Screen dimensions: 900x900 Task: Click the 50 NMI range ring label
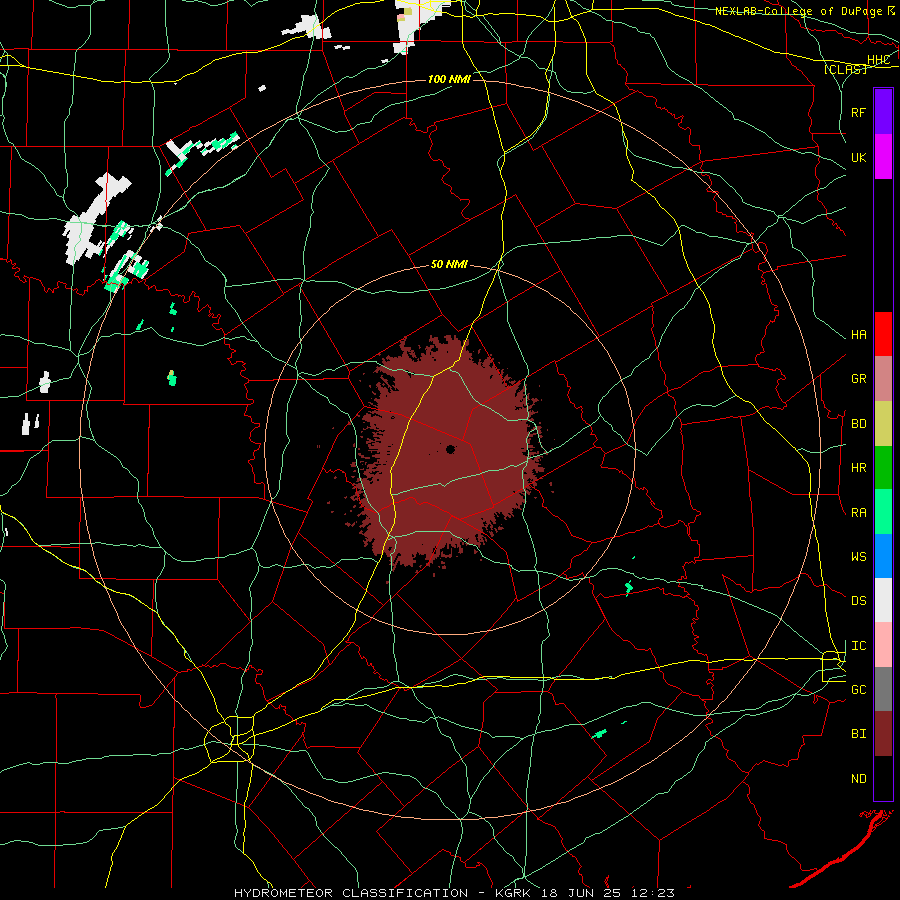point(449,264)
